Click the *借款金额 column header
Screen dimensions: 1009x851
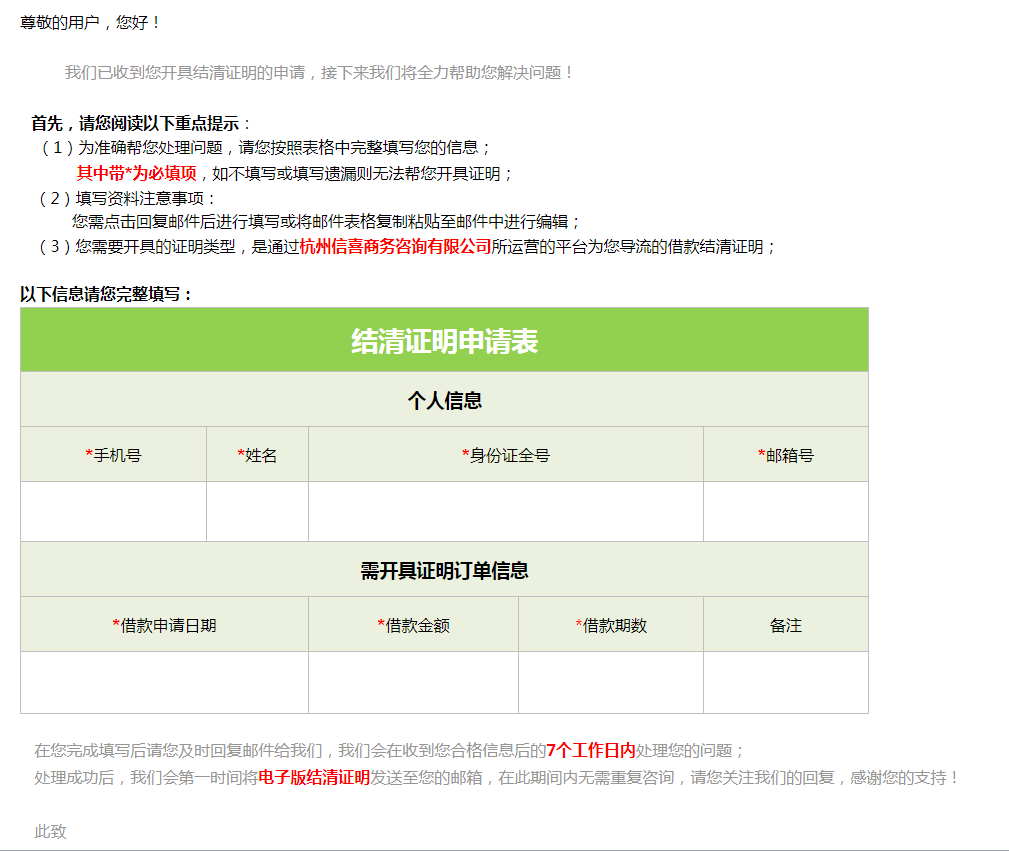[413, 624]
